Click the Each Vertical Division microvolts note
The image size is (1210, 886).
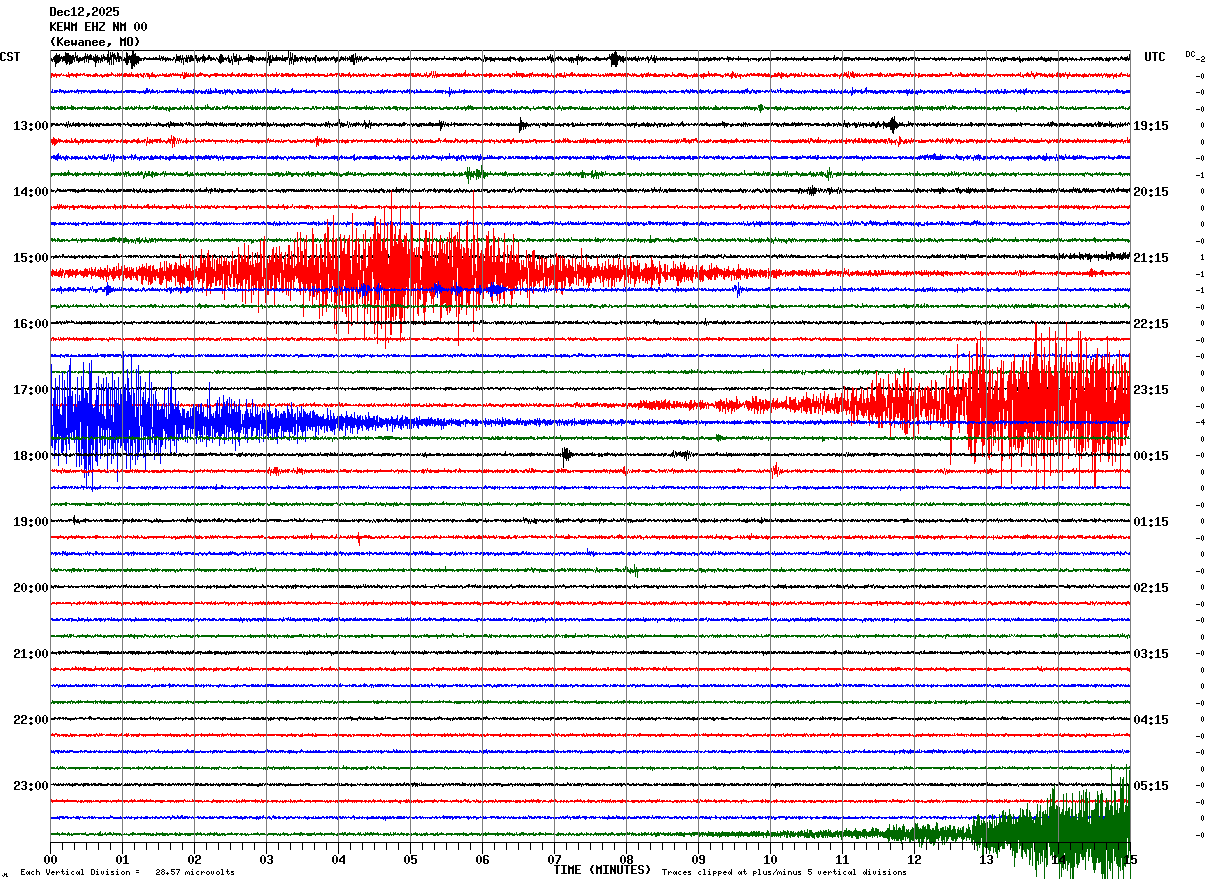tap(127, 873)
